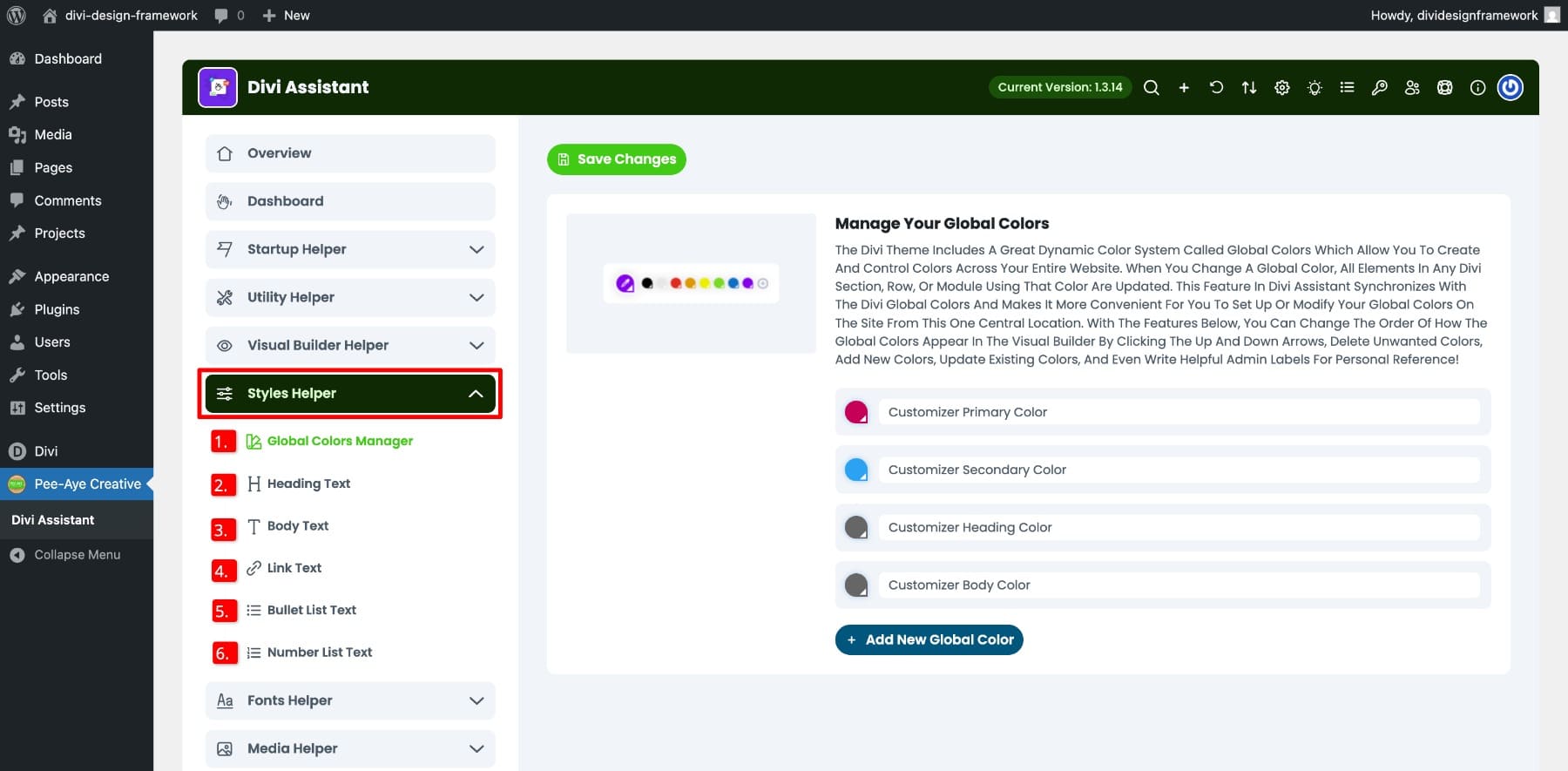Open Pee-Aye Creative menu item
This screenshot has height=771, width=1568.
tap(77, 484)
